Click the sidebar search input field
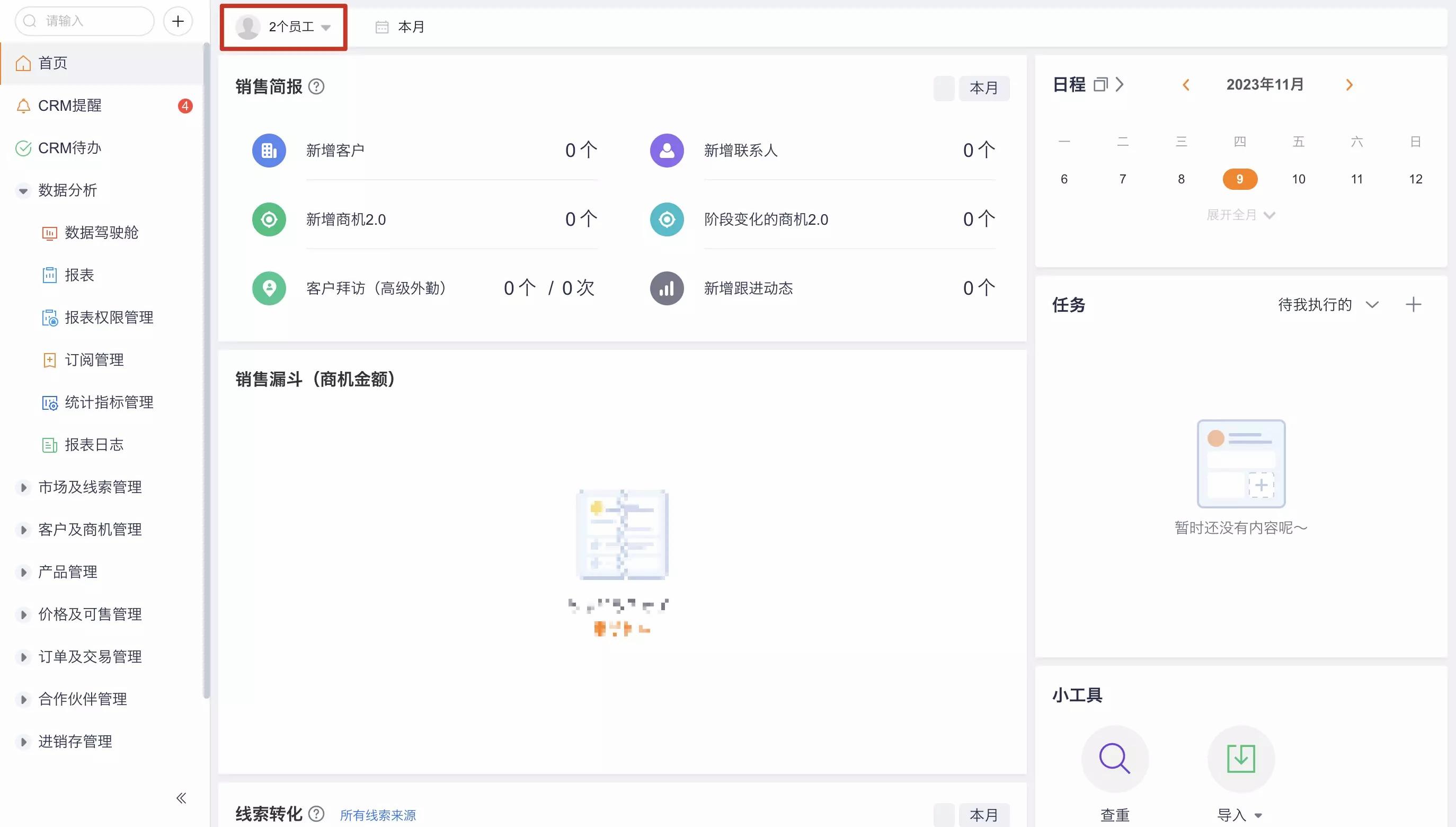 [85, 22]
